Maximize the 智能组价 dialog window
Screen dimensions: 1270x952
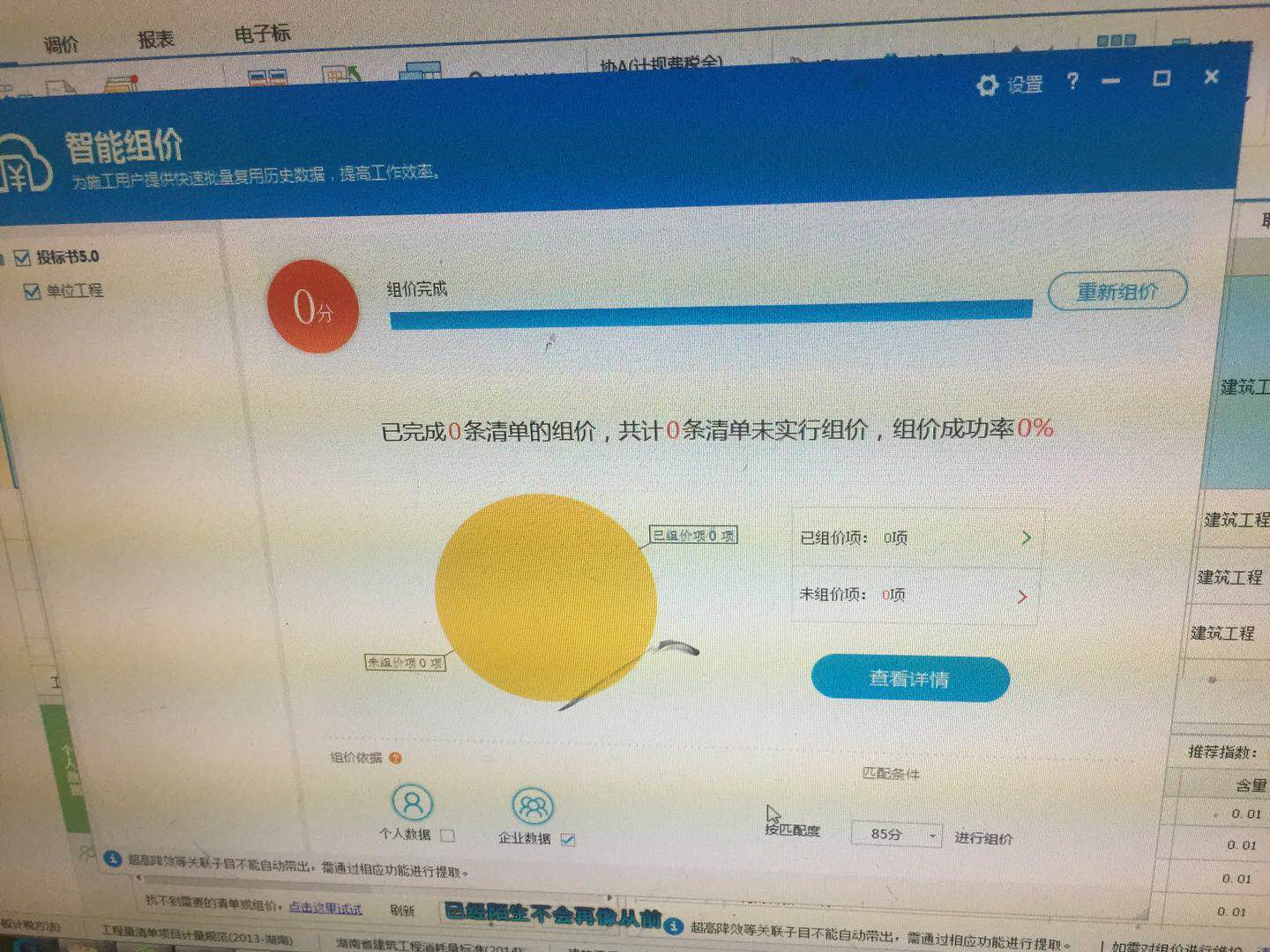click(1162, 78)
